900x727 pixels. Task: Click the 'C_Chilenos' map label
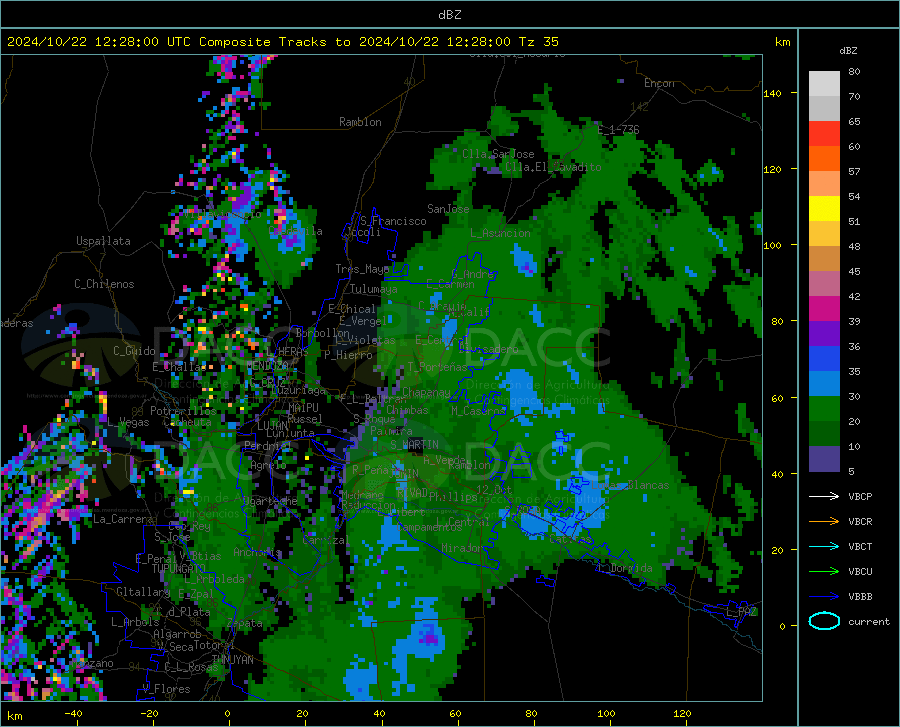[x=104, y=284]
